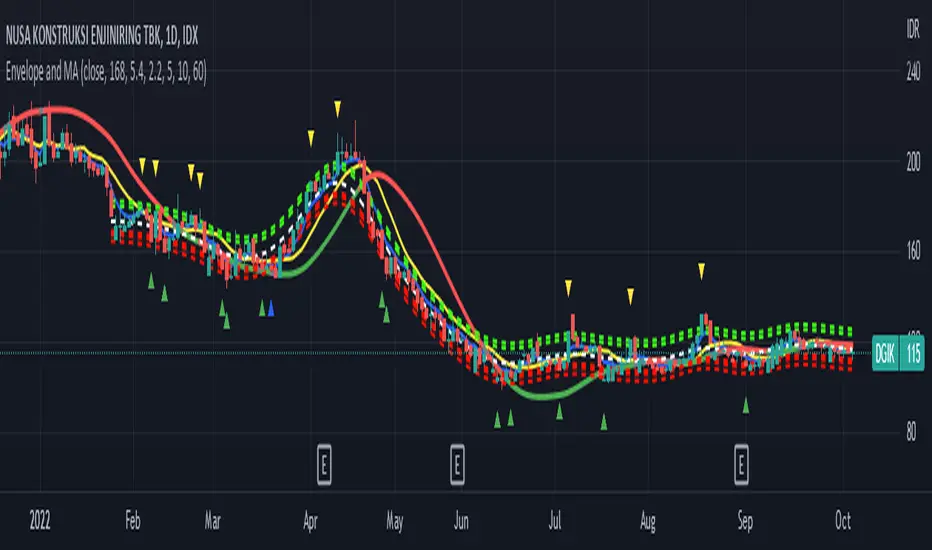
Task: Click the yellow sell arrow in late July
Action: [x=631, y=296]
